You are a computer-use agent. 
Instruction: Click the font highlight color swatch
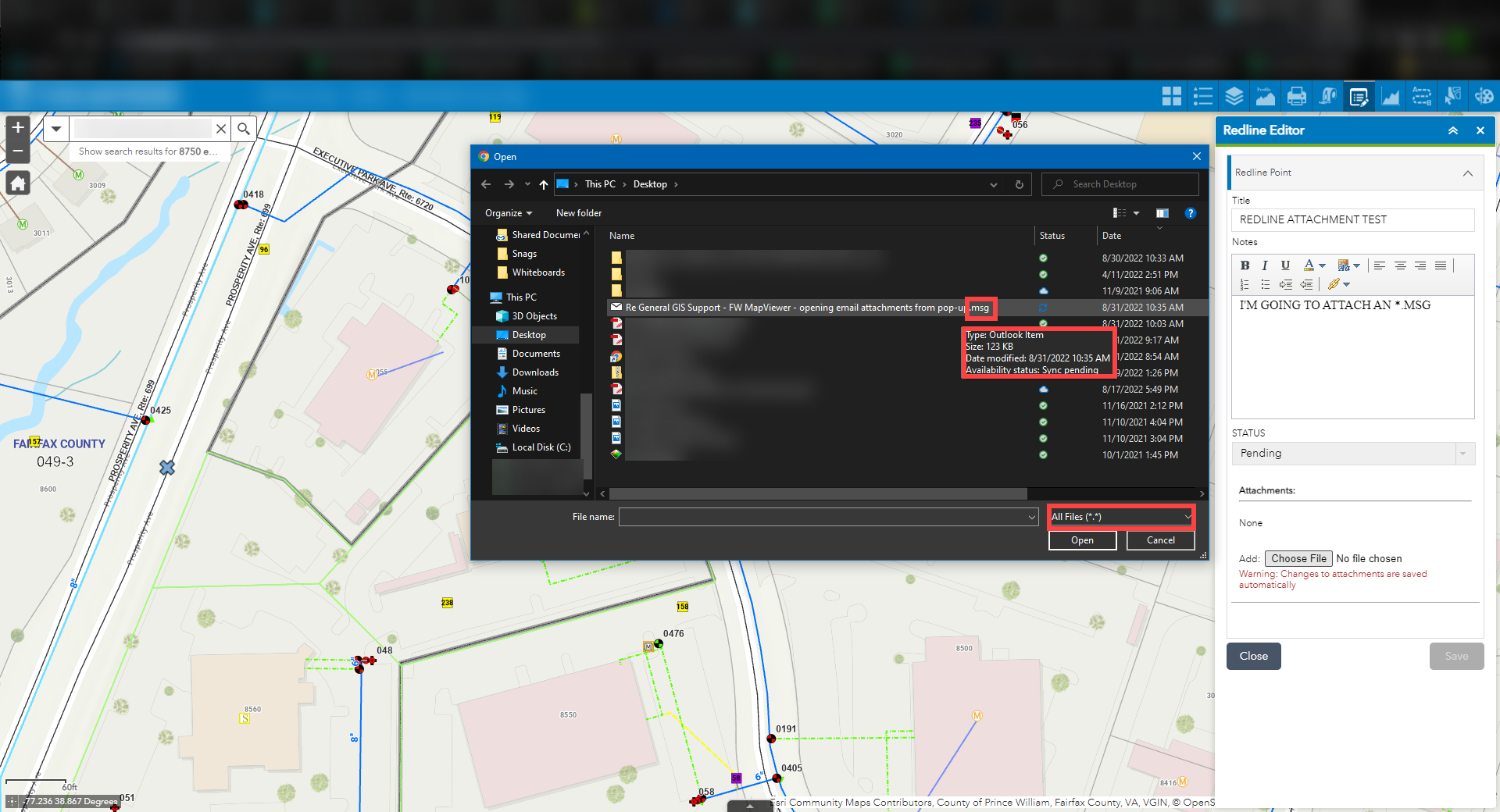pyautogui.click(x=1344, y=265)
